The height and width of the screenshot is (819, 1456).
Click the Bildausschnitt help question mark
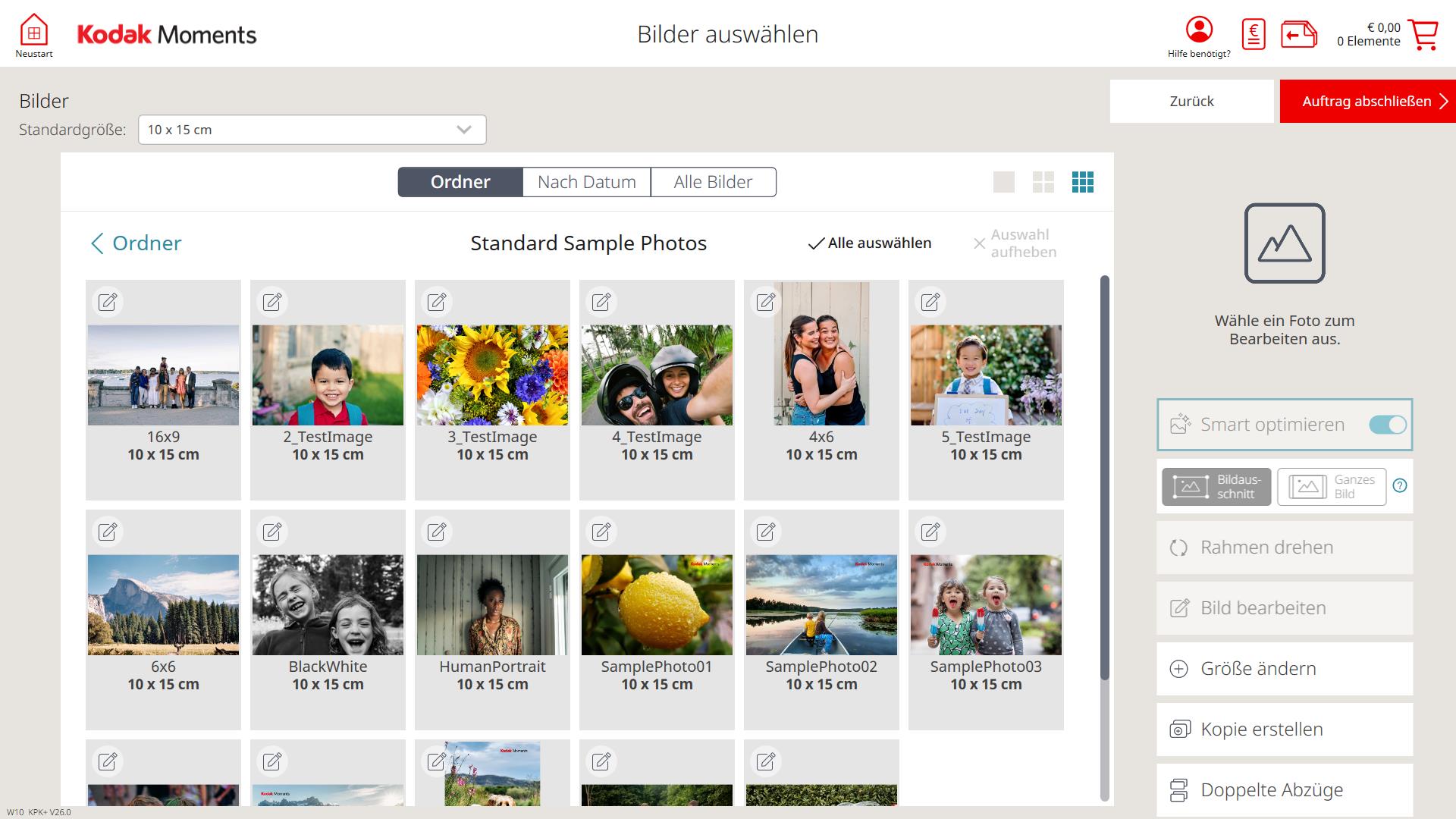point(1400,486)
